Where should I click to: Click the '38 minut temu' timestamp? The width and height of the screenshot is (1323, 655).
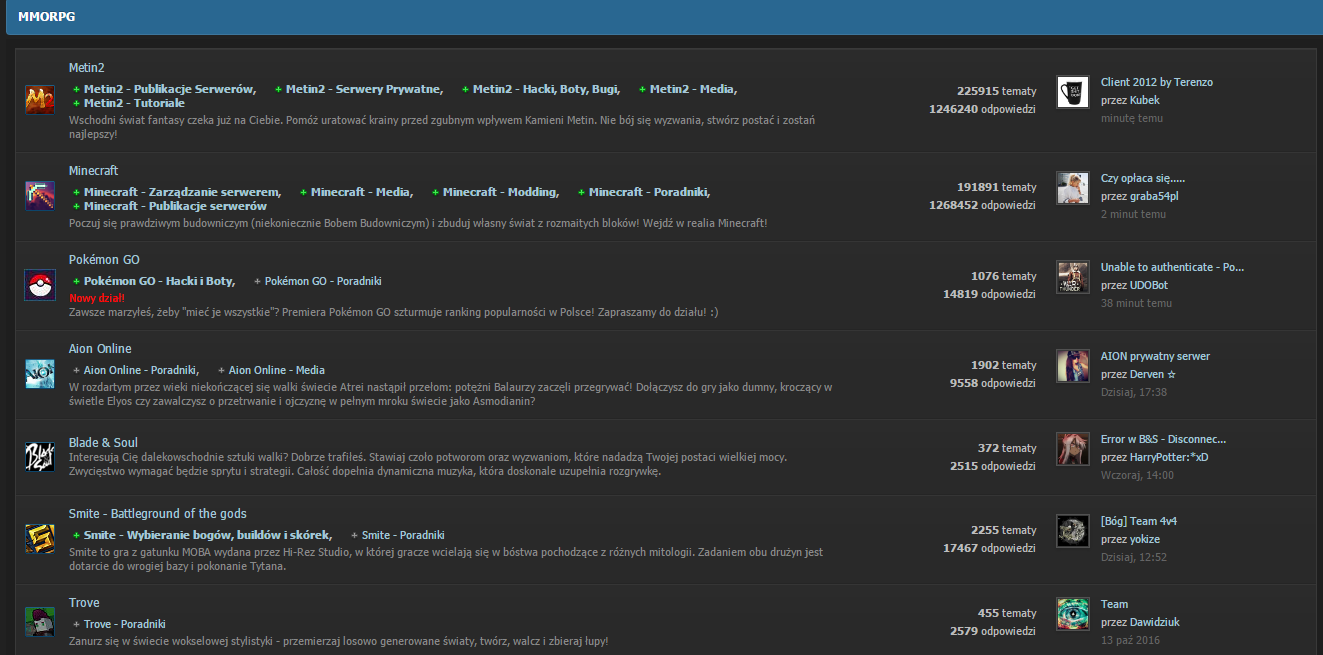[1136, 303]
